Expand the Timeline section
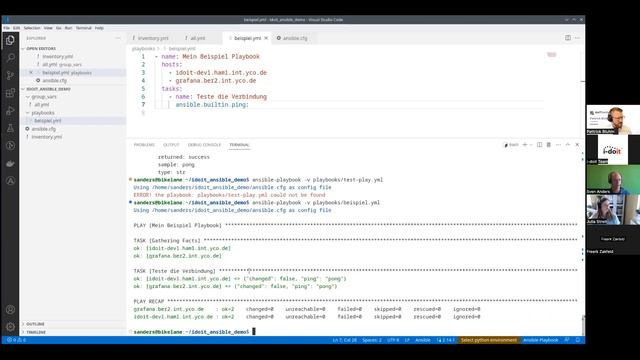 pyautogui.click(x=36, y=332)
